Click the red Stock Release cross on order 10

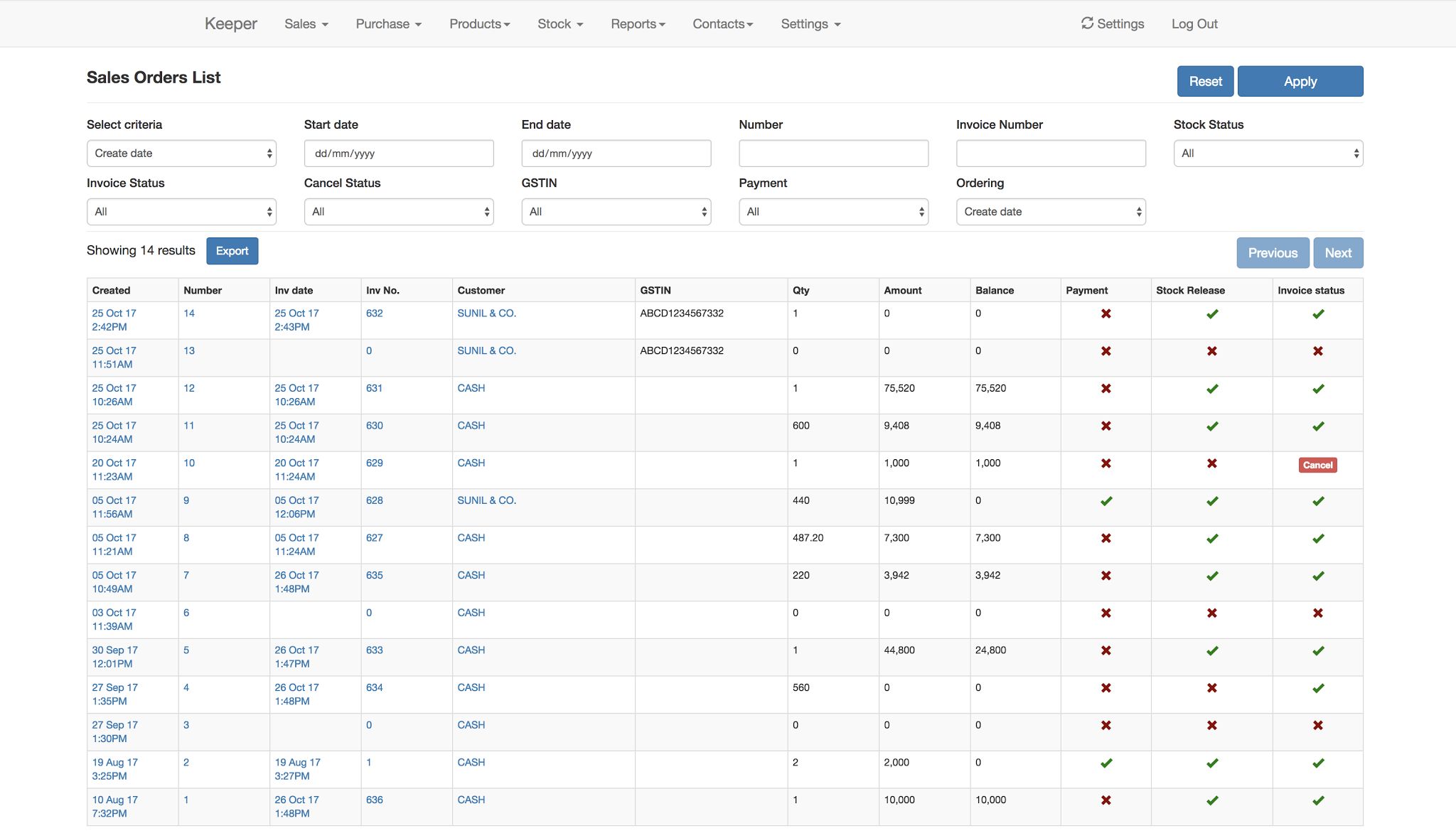click(1212, 463)
